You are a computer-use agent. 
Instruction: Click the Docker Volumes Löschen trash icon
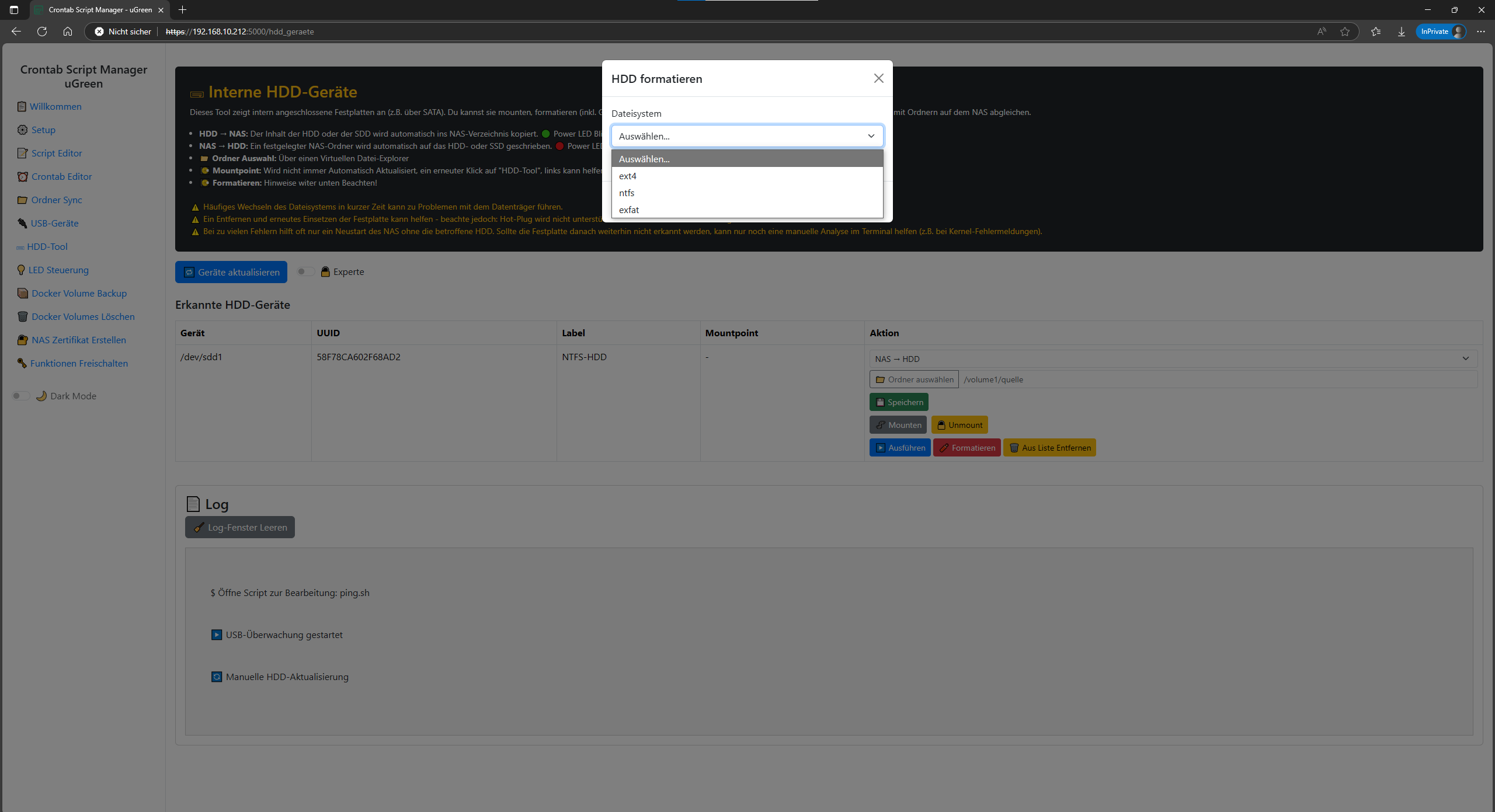[22, 316]
